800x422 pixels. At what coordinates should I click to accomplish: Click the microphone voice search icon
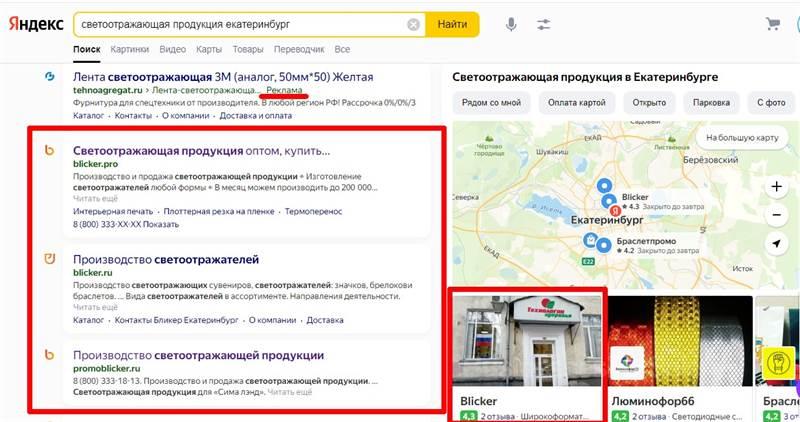coord(511,24)
